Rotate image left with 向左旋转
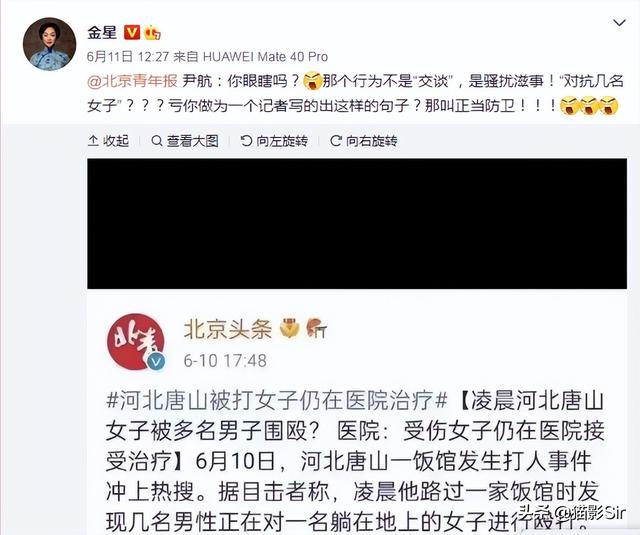The height and width of the screenshot is (535, 640). (x=274, y=141)
